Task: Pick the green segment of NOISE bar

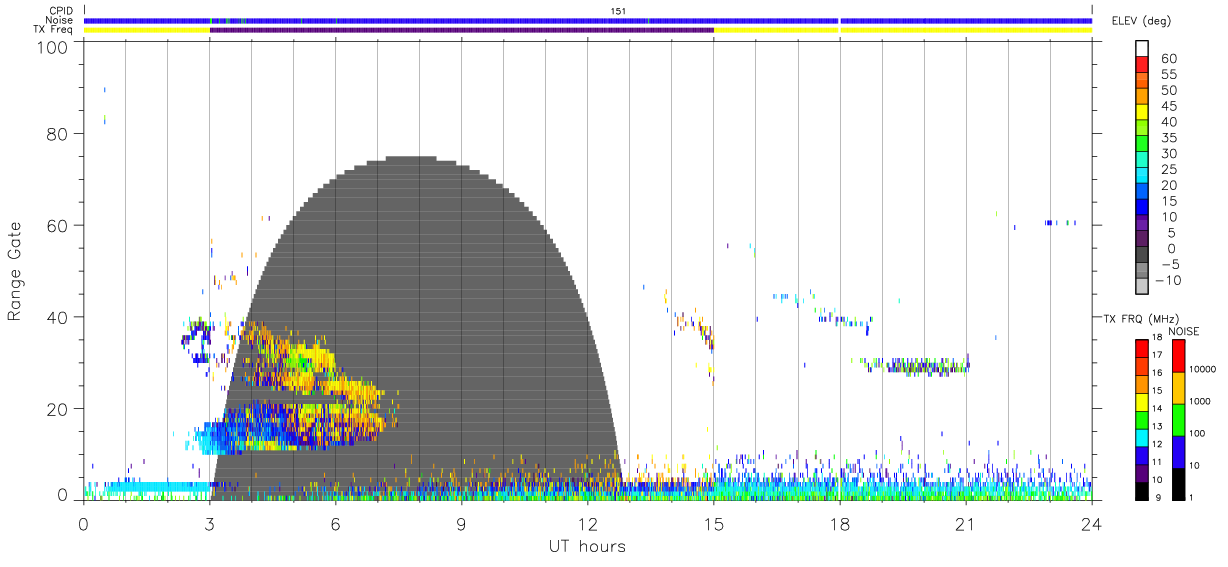Action: (1177, 419)
